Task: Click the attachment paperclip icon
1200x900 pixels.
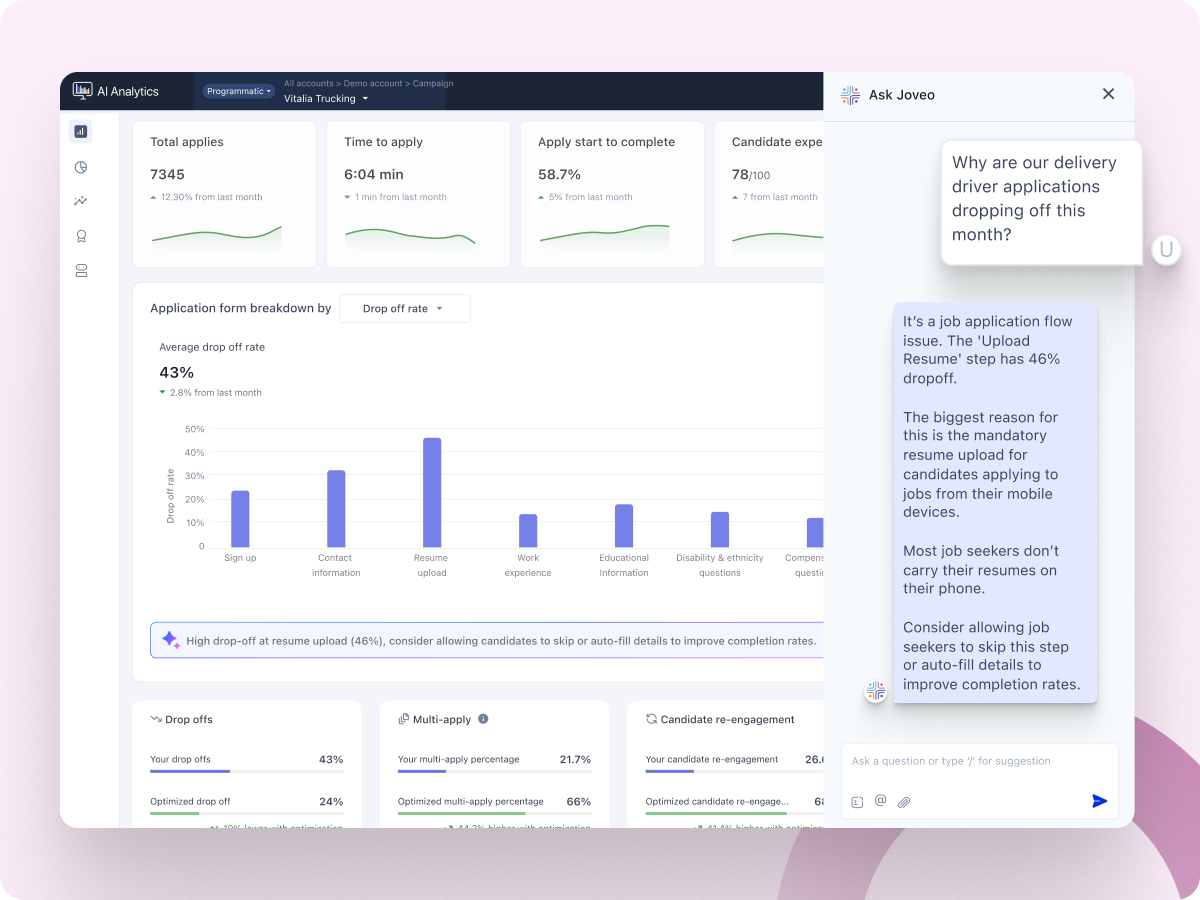Action: [904, 801]
